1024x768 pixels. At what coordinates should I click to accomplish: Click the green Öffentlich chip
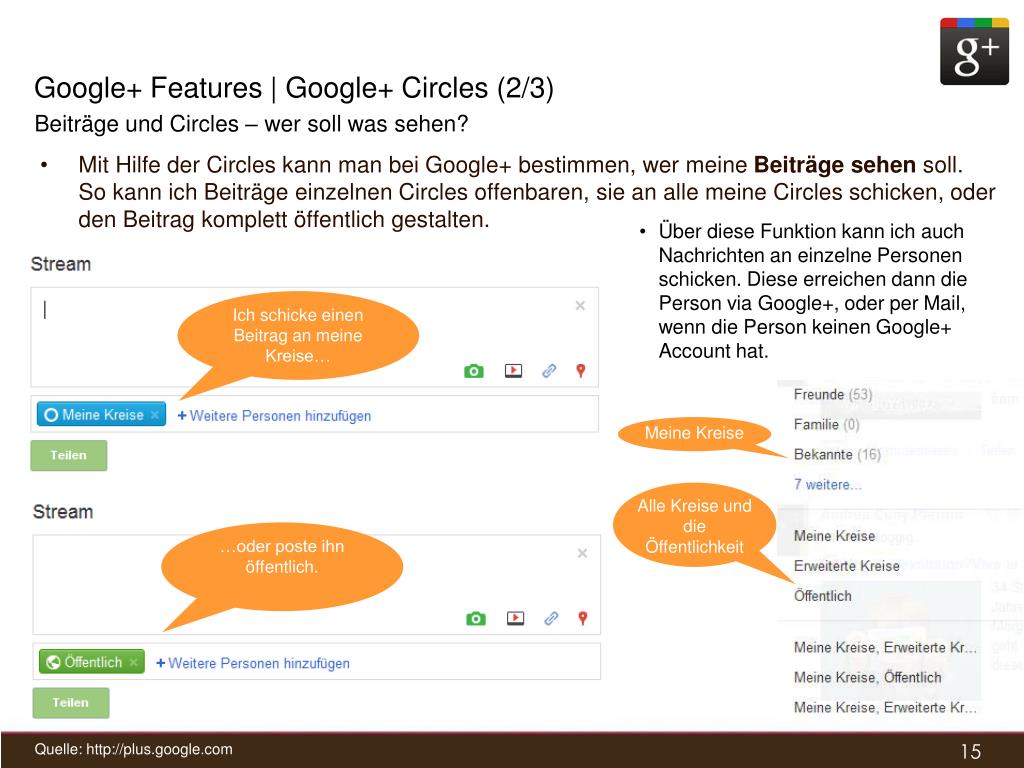91,662
